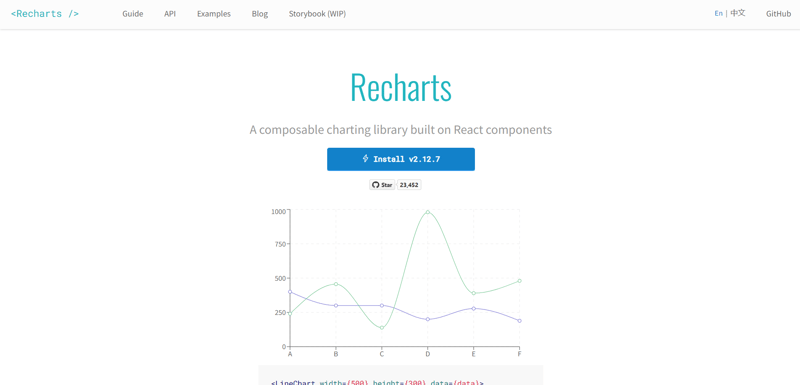The height and width of the screenshot is (385, 800).
Task: Click the 750 y-axis label
Action: (280, 244)
